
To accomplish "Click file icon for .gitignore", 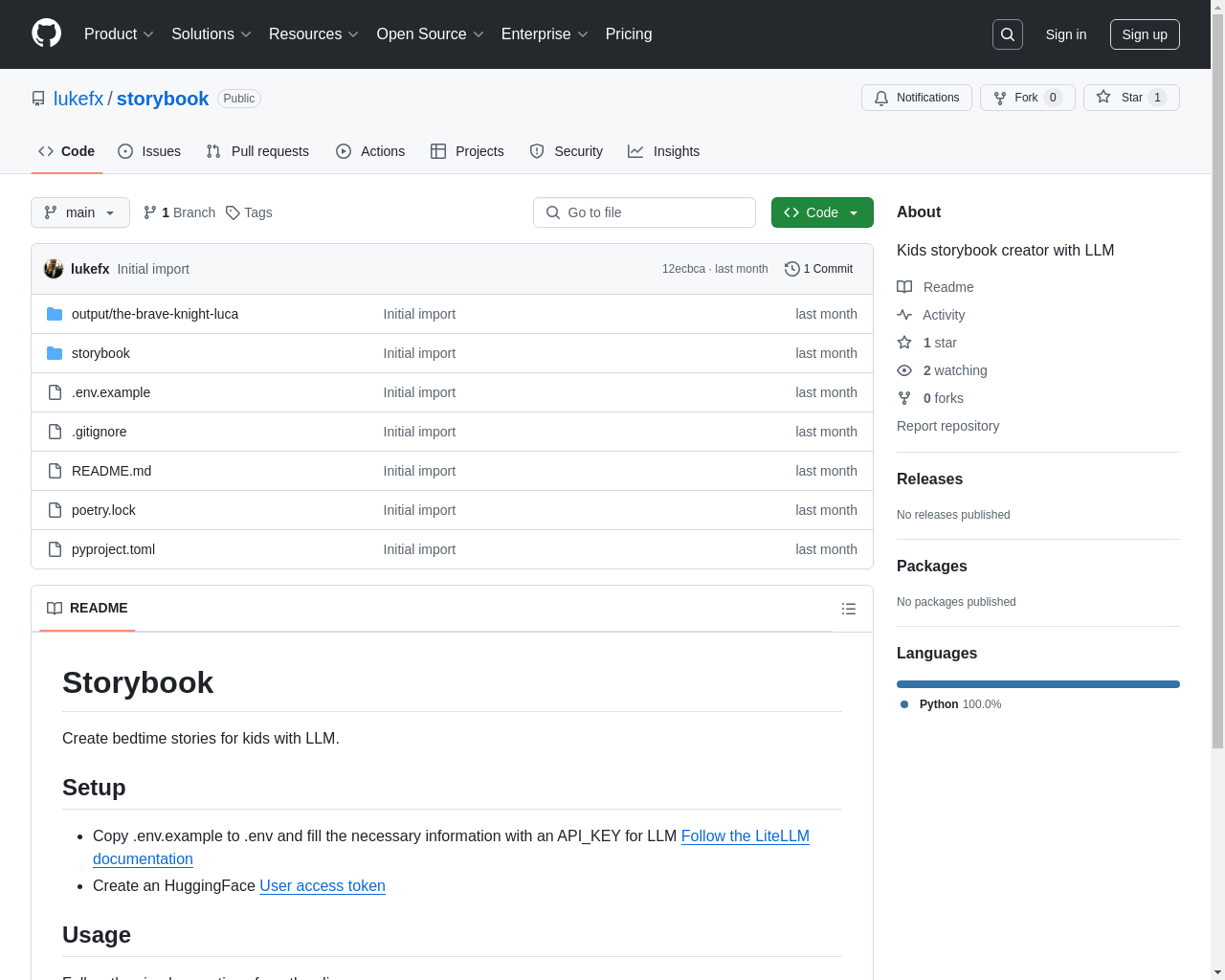I will tap(55, 432).
